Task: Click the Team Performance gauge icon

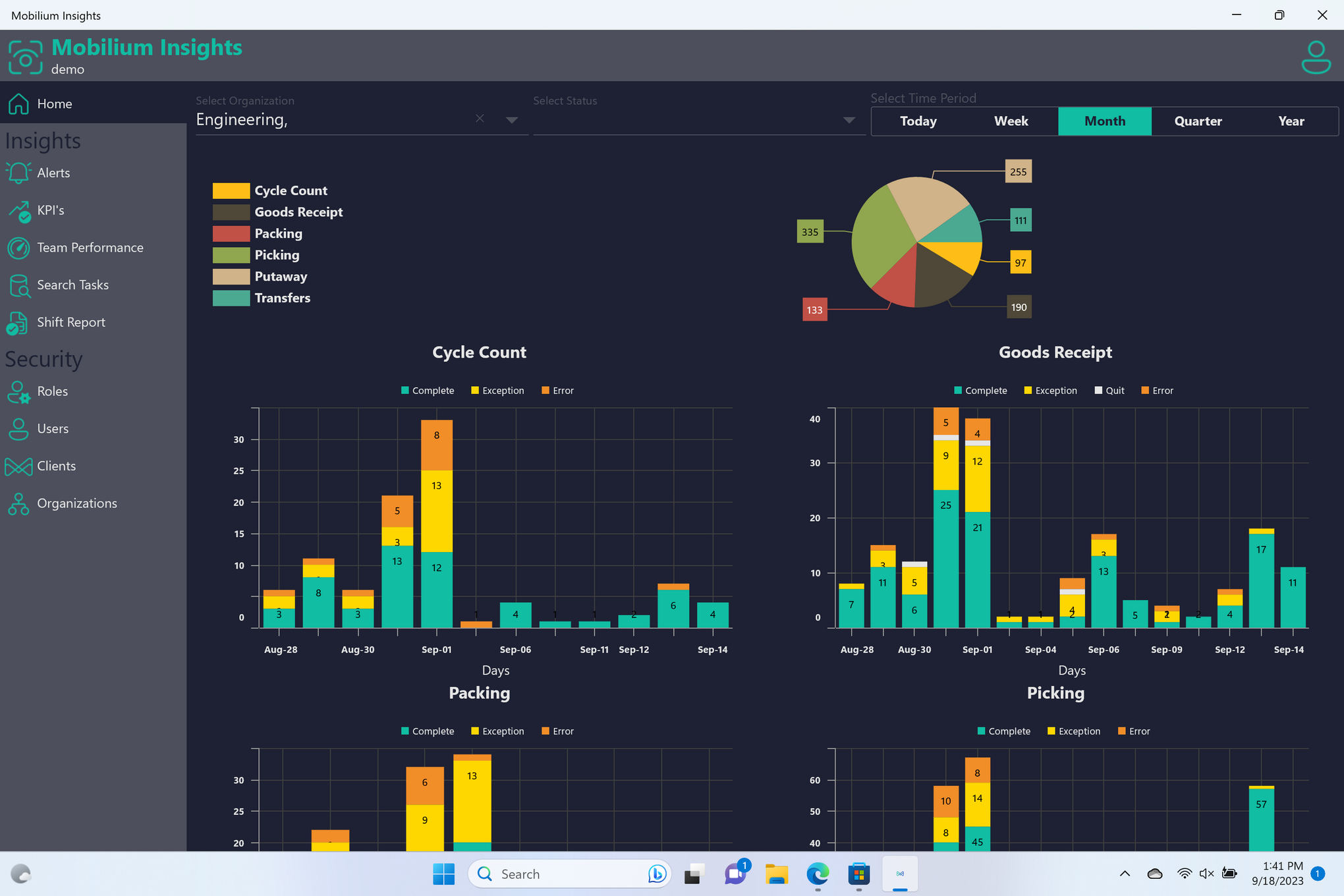Action: 18,248
